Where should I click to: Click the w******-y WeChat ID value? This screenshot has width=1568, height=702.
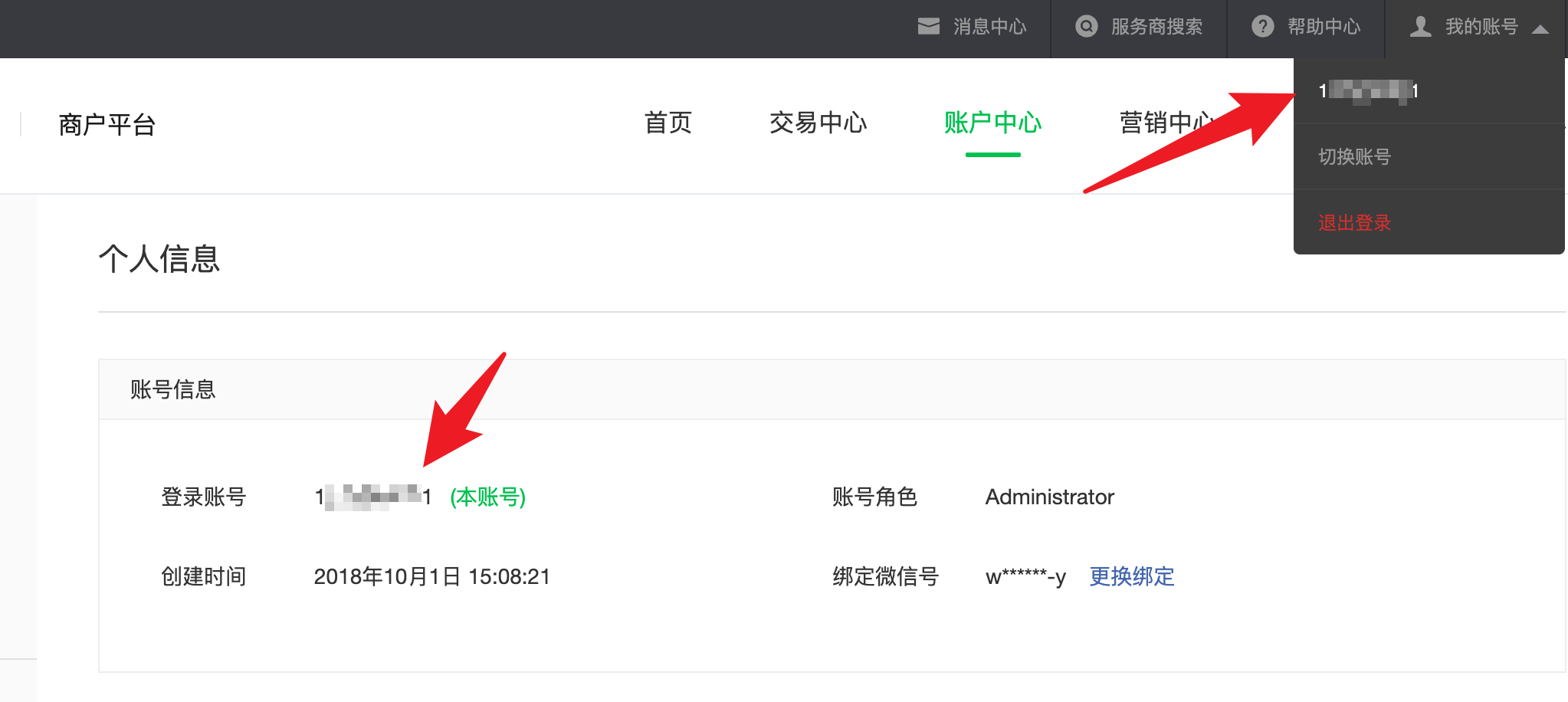click(x=1025, y=576)
